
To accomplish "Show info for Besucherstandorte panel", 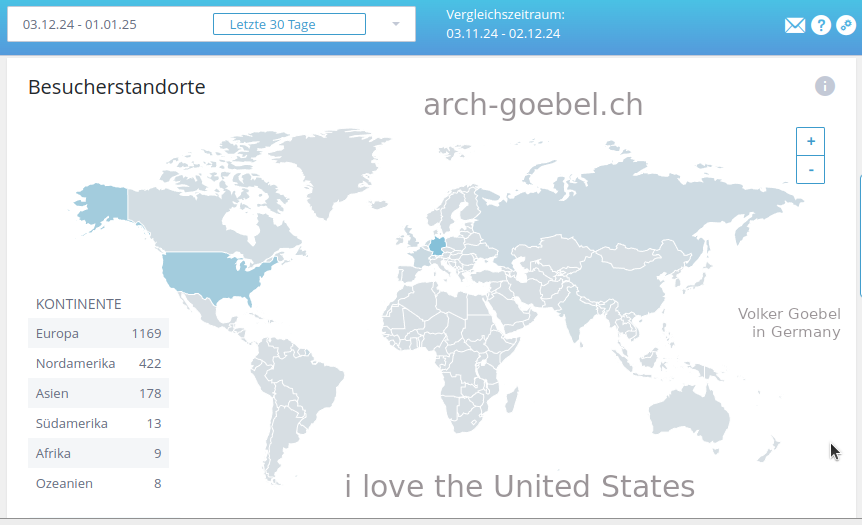I will pyautogui.click(x=825, y=86).
